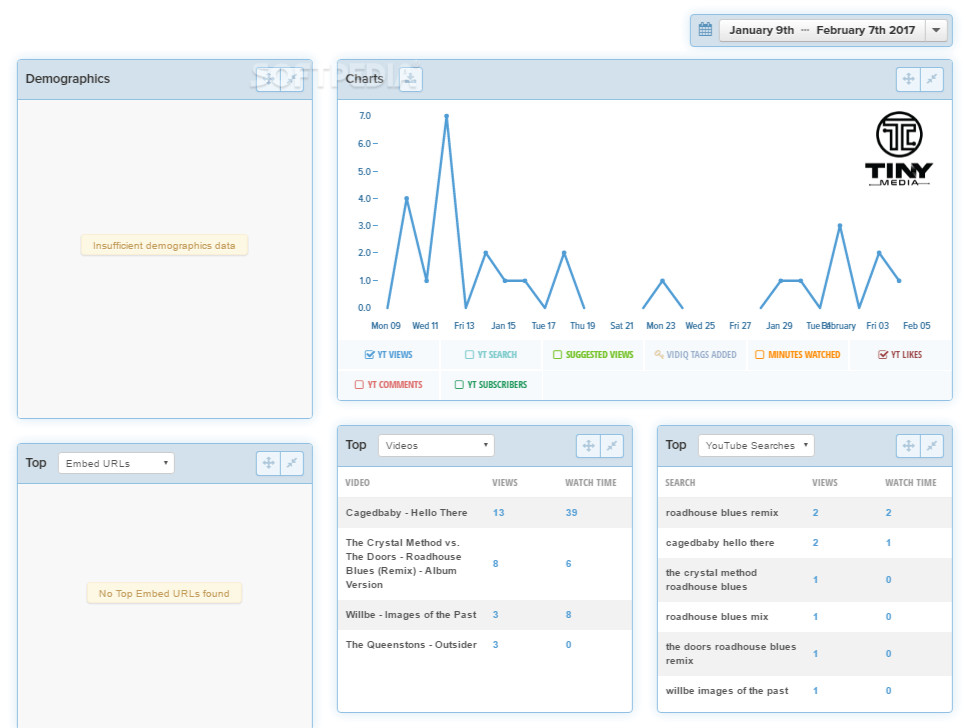Screen dimensions: 972x728
Task: Open the YouTube Searches dropdown
Action: coord(756,446)
